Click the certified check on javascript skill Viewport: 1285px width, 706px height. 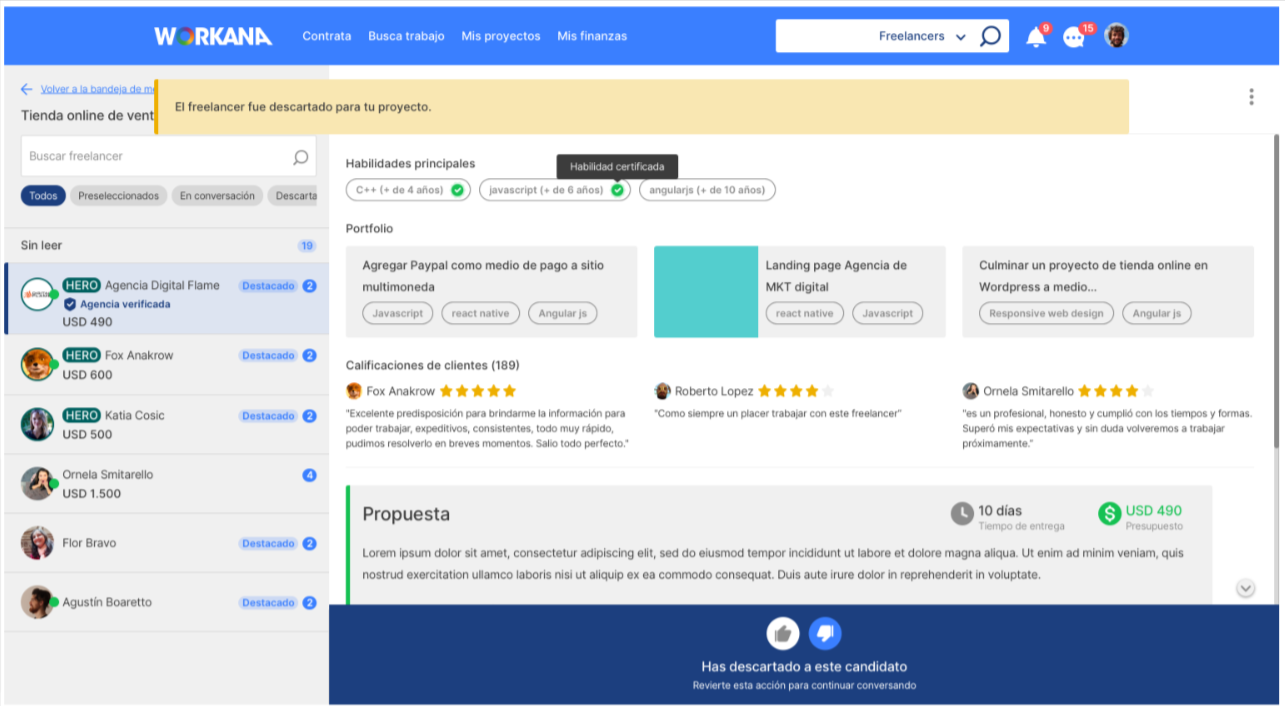click(x=617, y=190)
